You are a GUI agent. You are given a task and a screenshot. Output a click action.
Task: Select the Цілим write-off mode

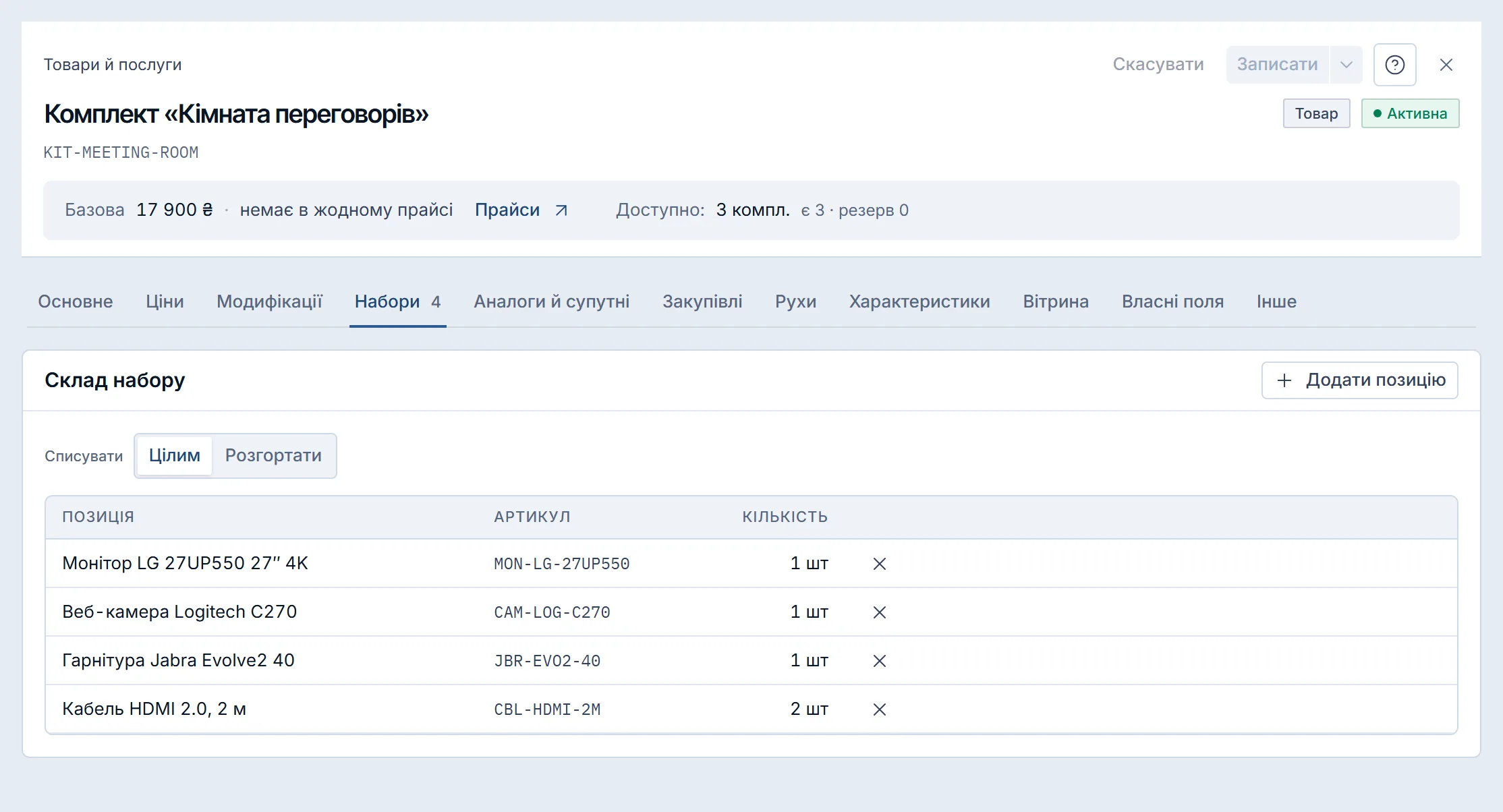[x=174, y=456]
